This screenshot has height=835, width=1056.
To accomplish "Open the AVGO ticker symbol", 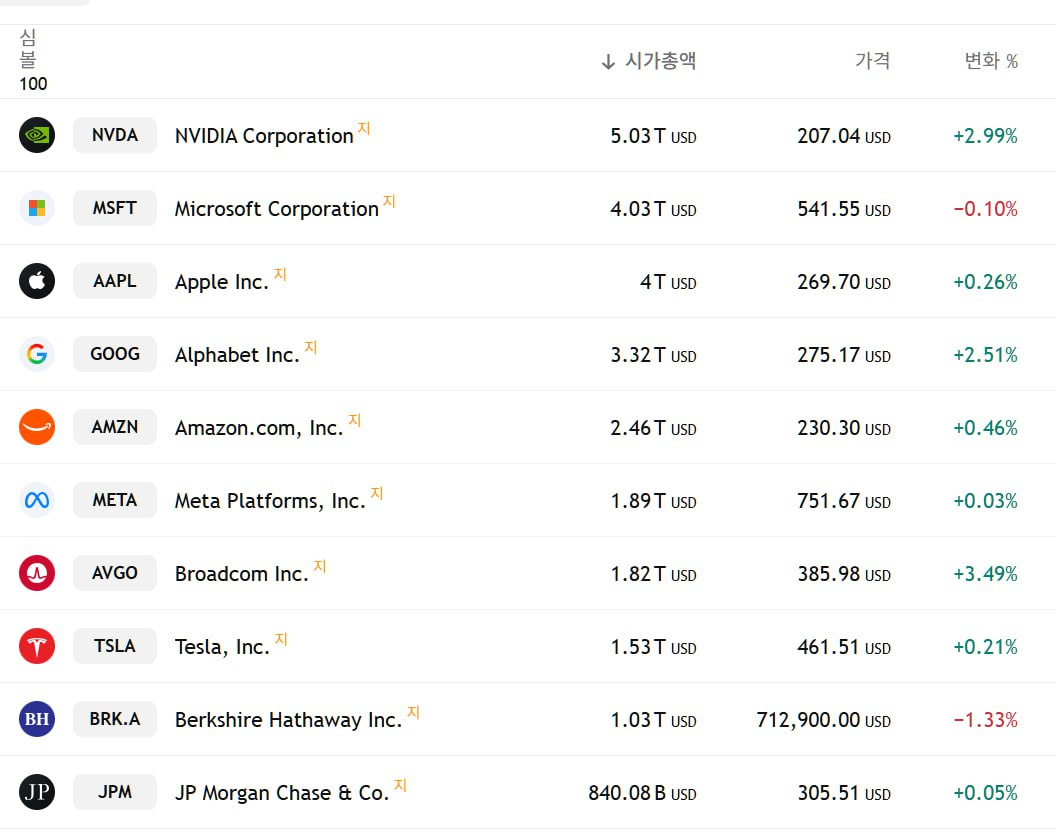I will (114, 573).
